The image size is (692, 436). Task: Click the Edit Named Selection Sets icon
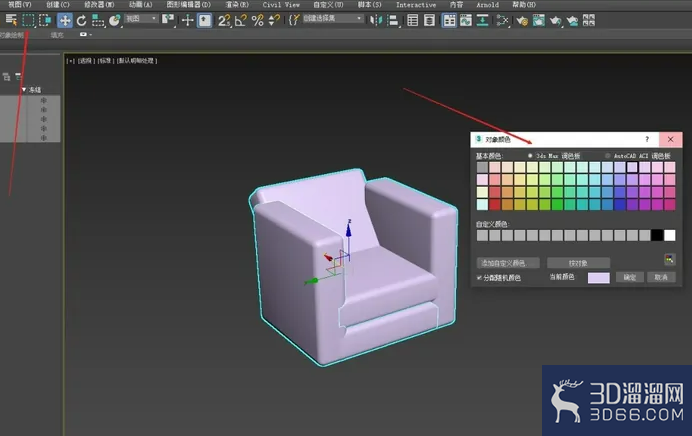click(294, 20)
